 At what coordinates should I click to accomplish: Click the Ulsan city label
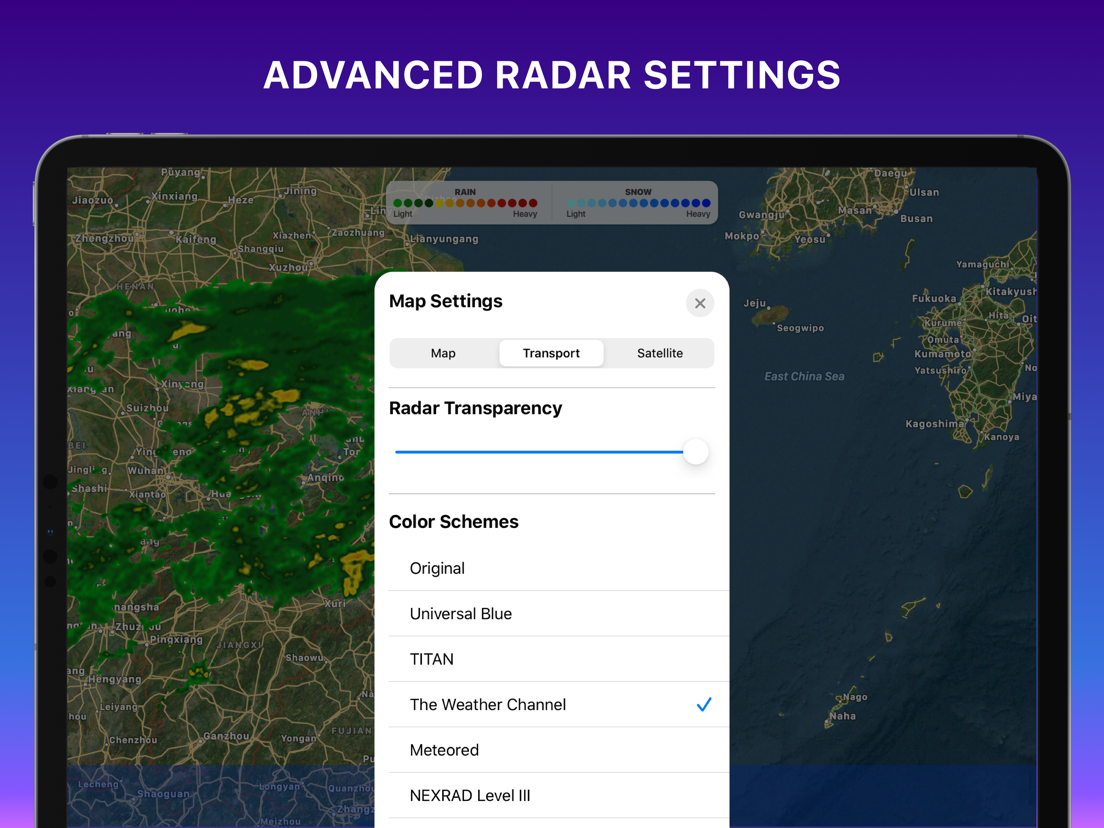click(924, 192)
